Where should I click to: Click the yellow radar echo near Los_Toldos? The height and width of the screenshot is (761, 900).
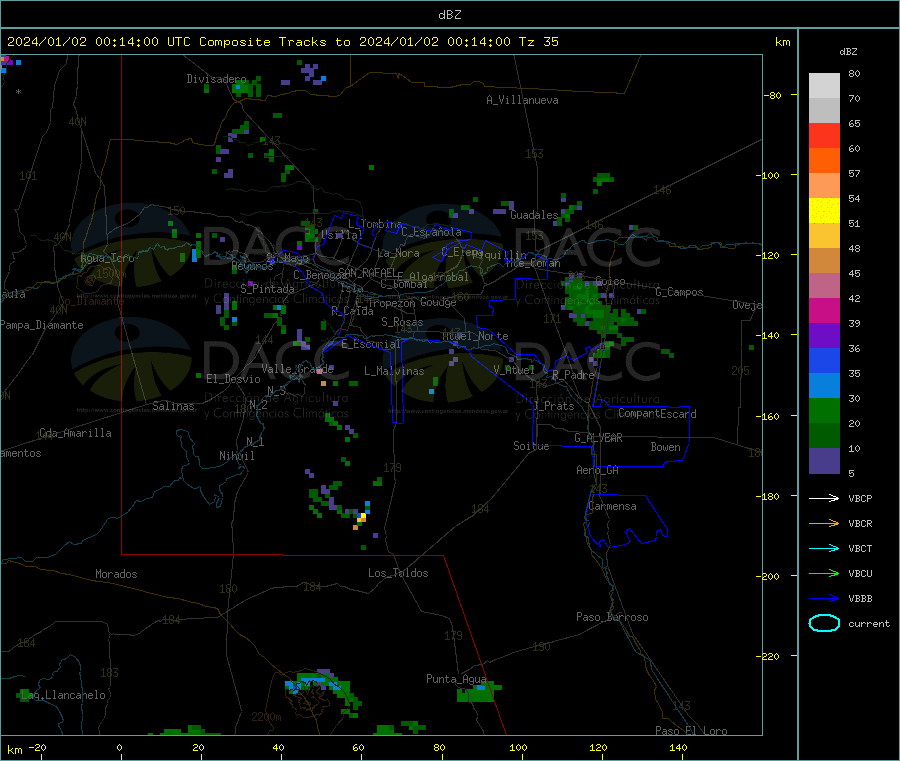[362, 517]
